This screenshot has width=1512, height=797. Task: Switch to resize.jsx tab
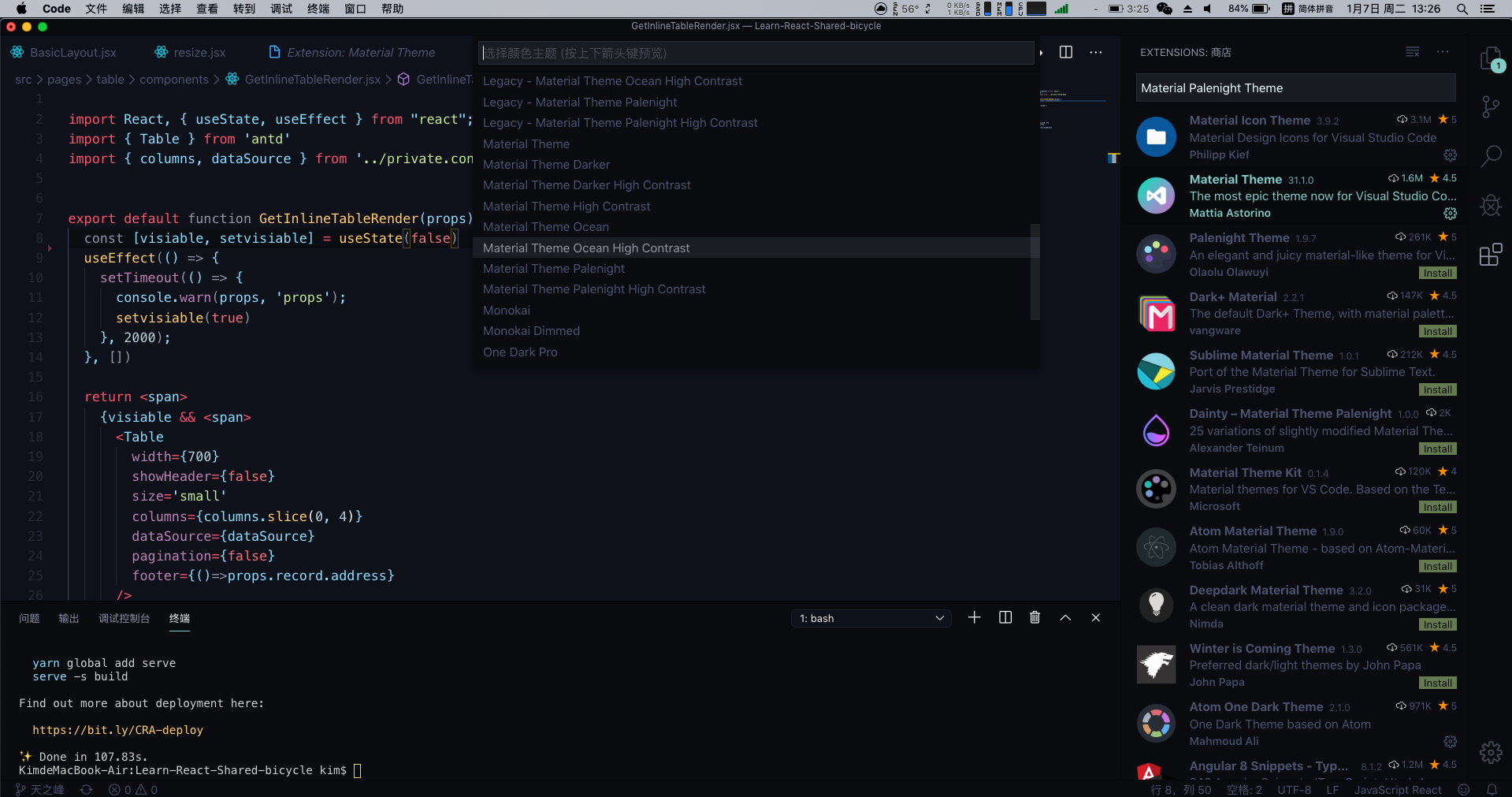190,52
